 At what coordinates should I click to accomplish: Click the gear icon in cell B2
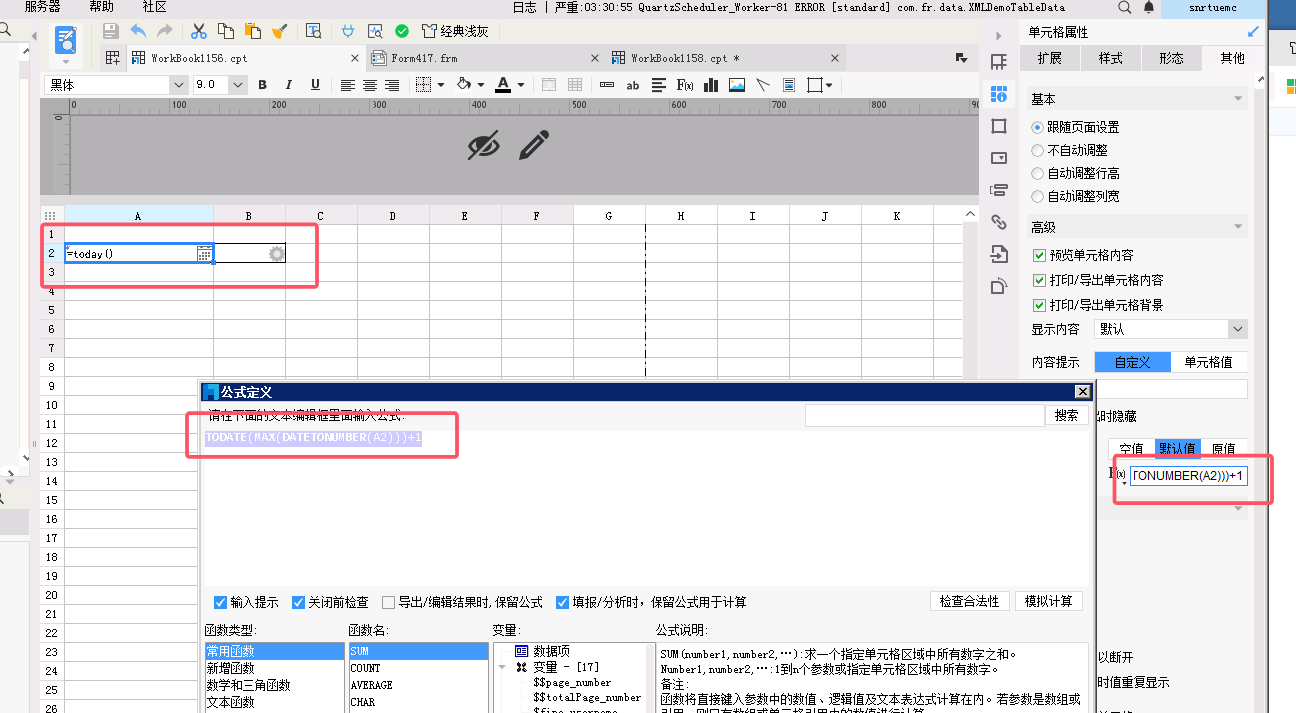coord(277,254)
